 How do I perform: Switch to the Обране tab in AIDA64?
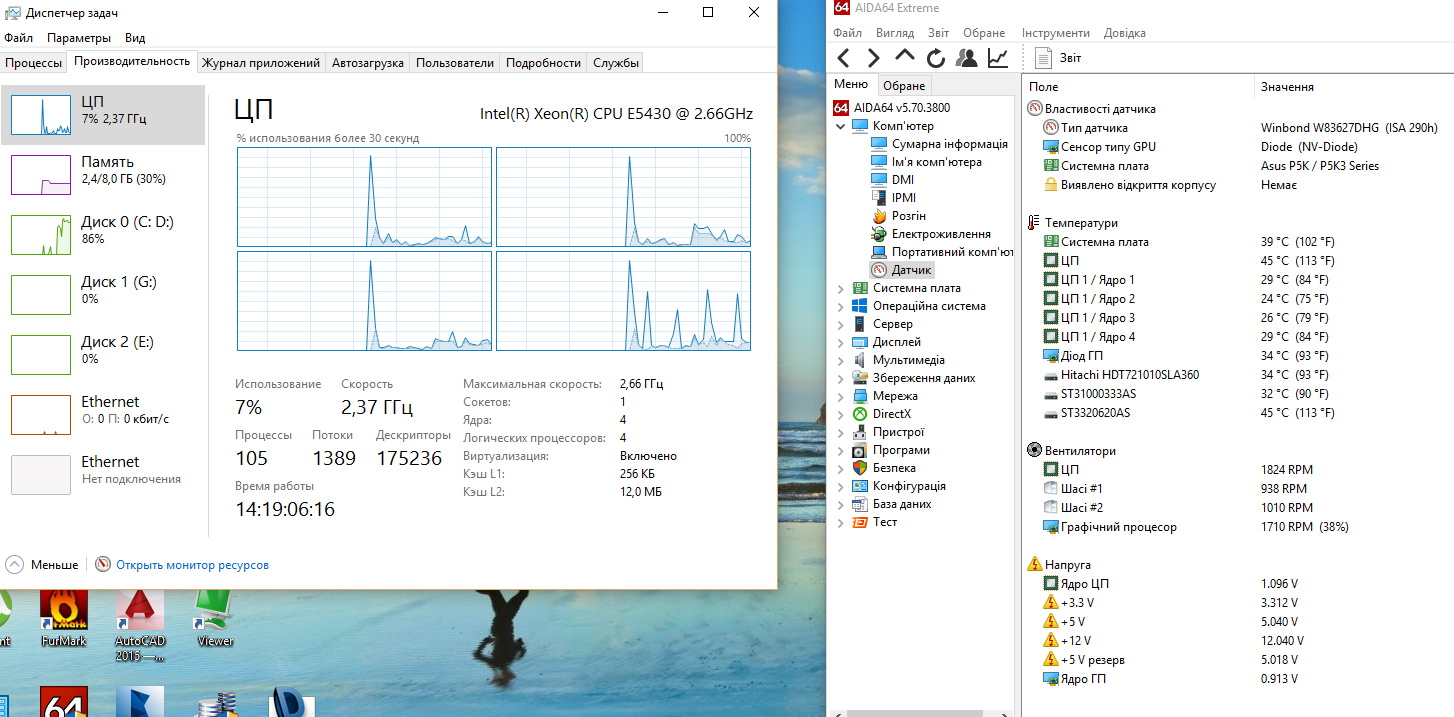(x=905, y=86)
